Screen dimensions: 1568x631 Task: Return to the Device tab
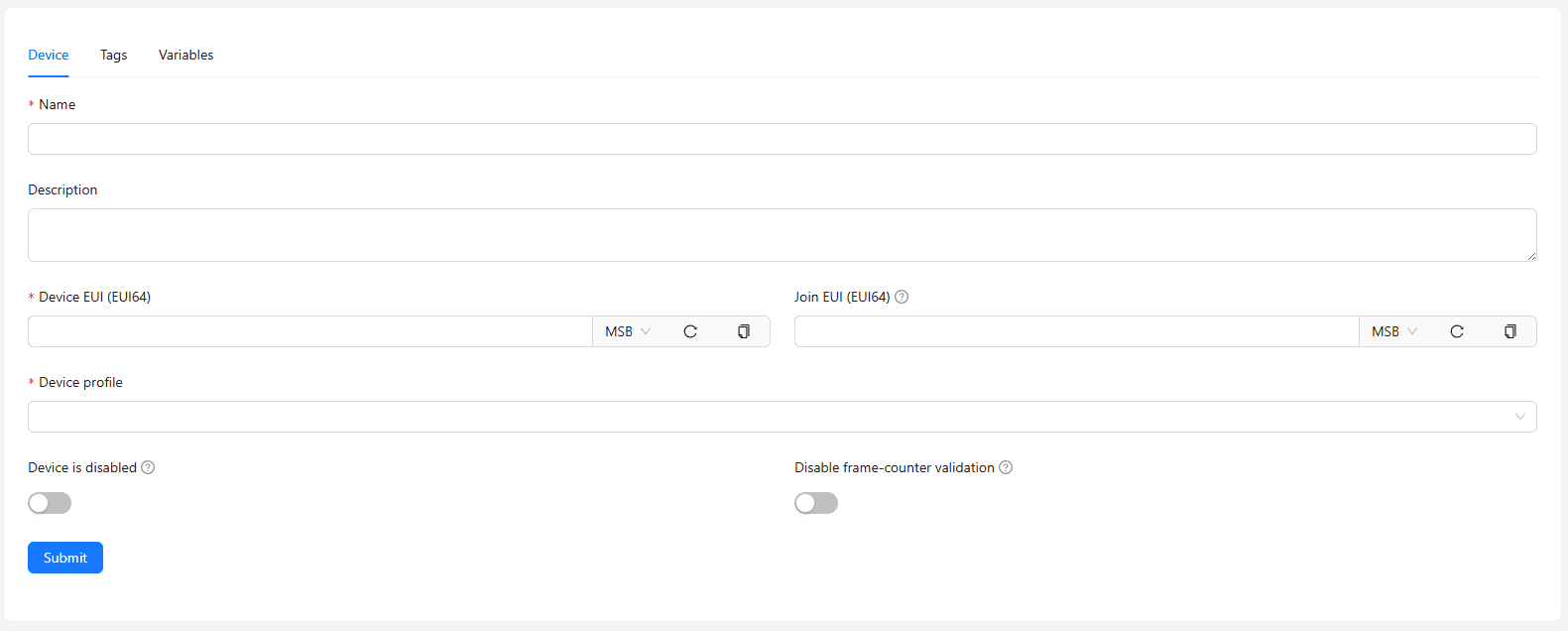48,55
